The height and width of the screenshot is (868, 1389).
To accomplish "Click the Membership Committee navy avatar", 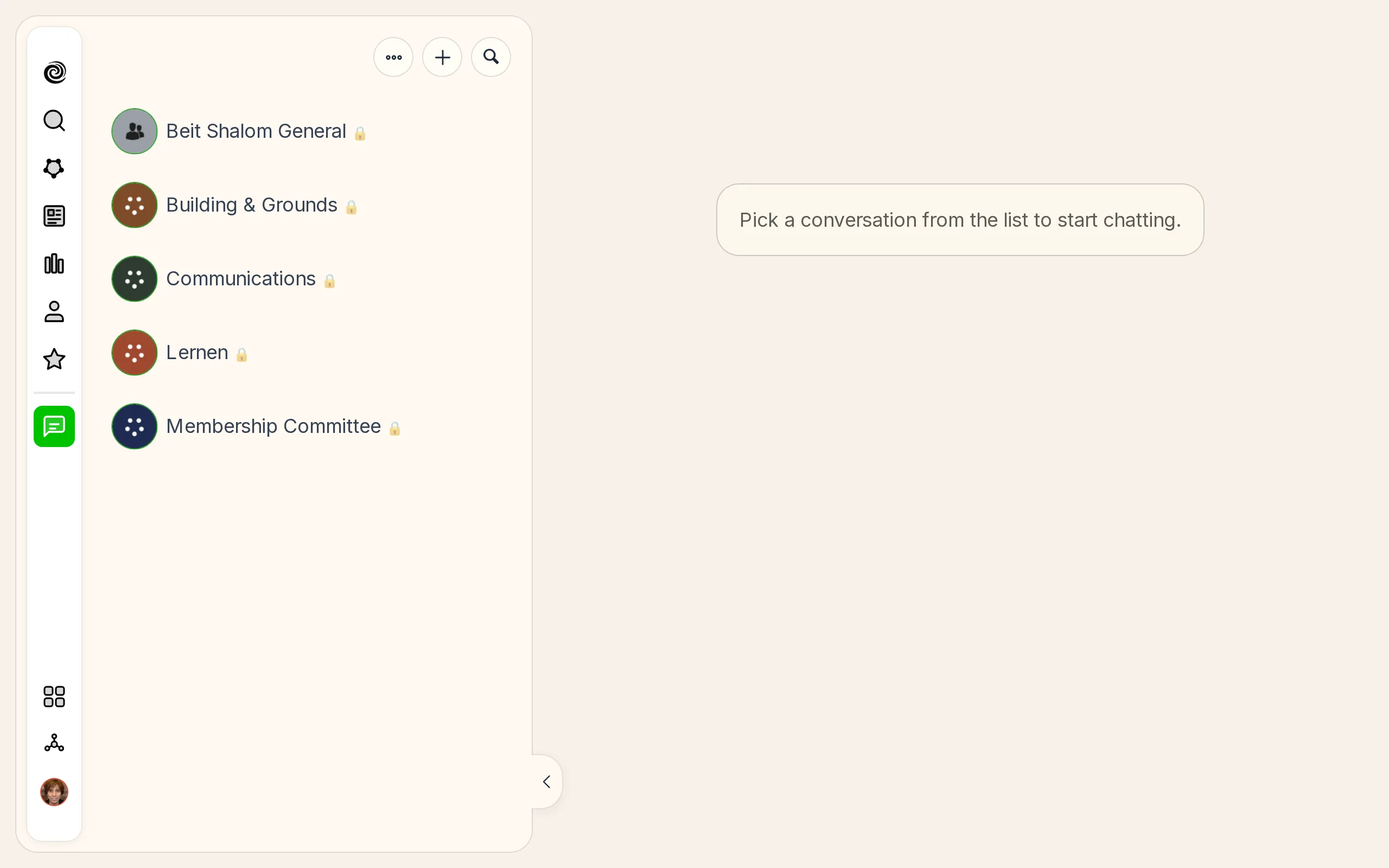I will [135, 426].
